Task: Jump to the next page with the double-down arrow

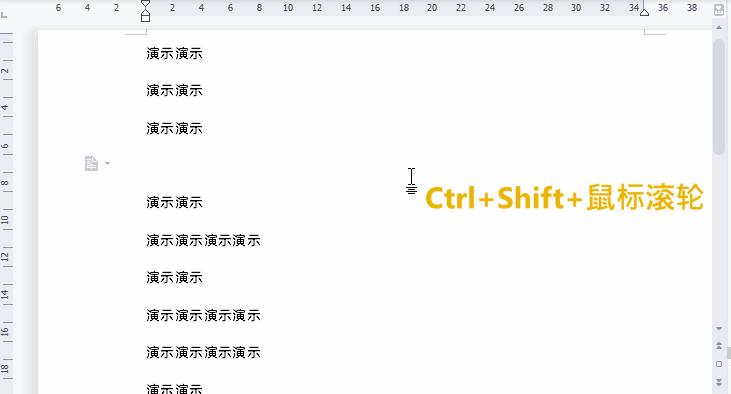Action: pos(719,382)
